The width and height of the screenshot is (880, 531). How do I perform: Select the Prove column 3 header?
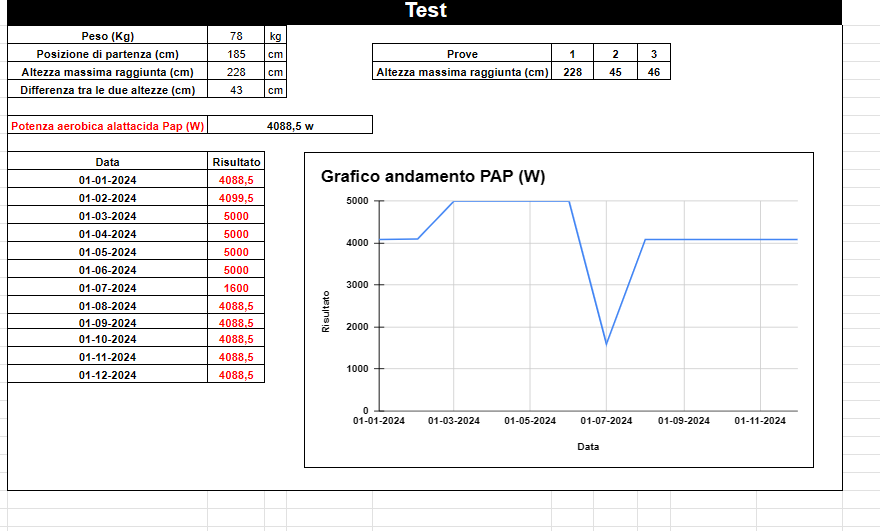pyautogui.click(x=654, y=53)
